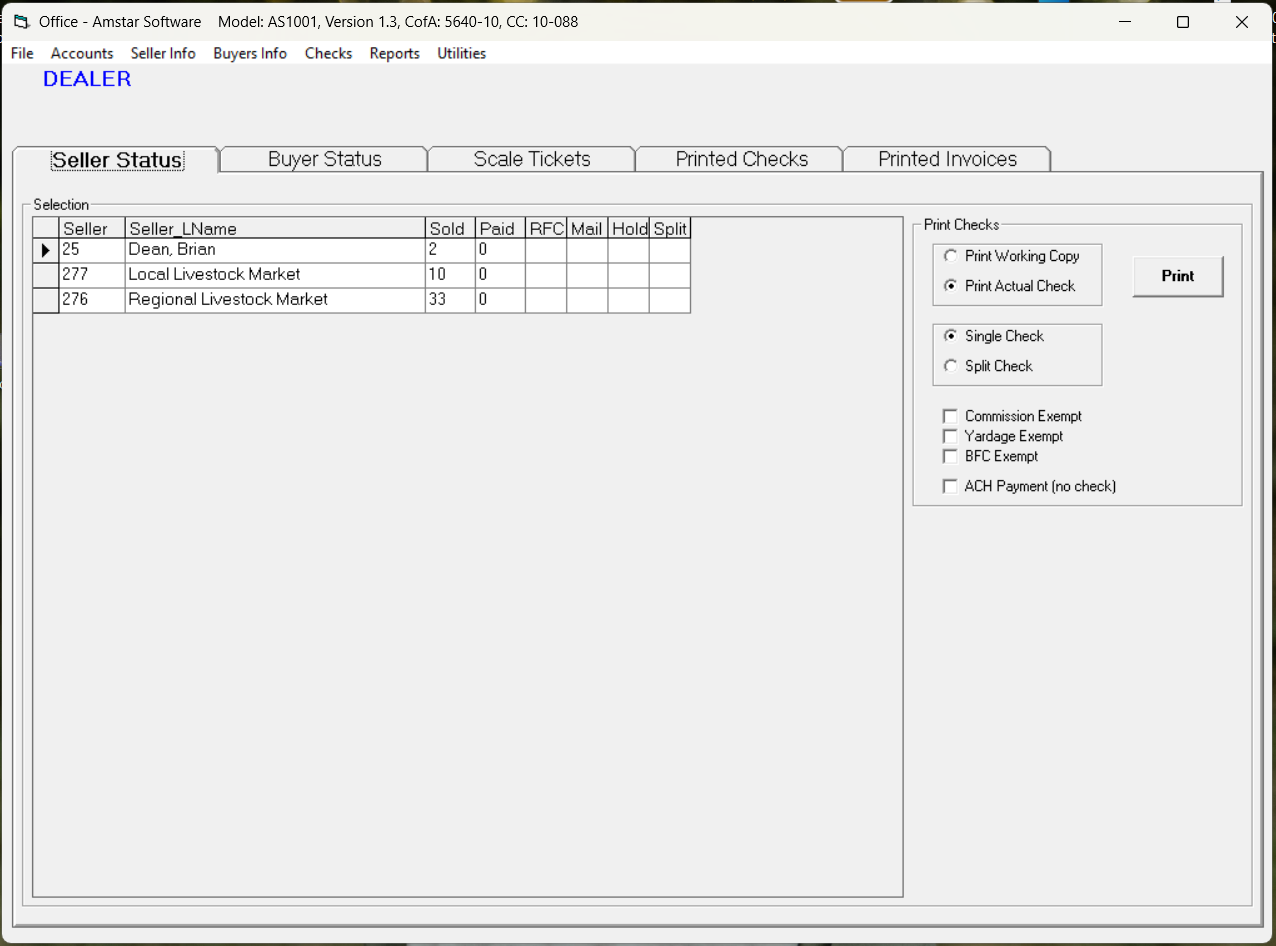Open the Utilities menu

[461, 53]
